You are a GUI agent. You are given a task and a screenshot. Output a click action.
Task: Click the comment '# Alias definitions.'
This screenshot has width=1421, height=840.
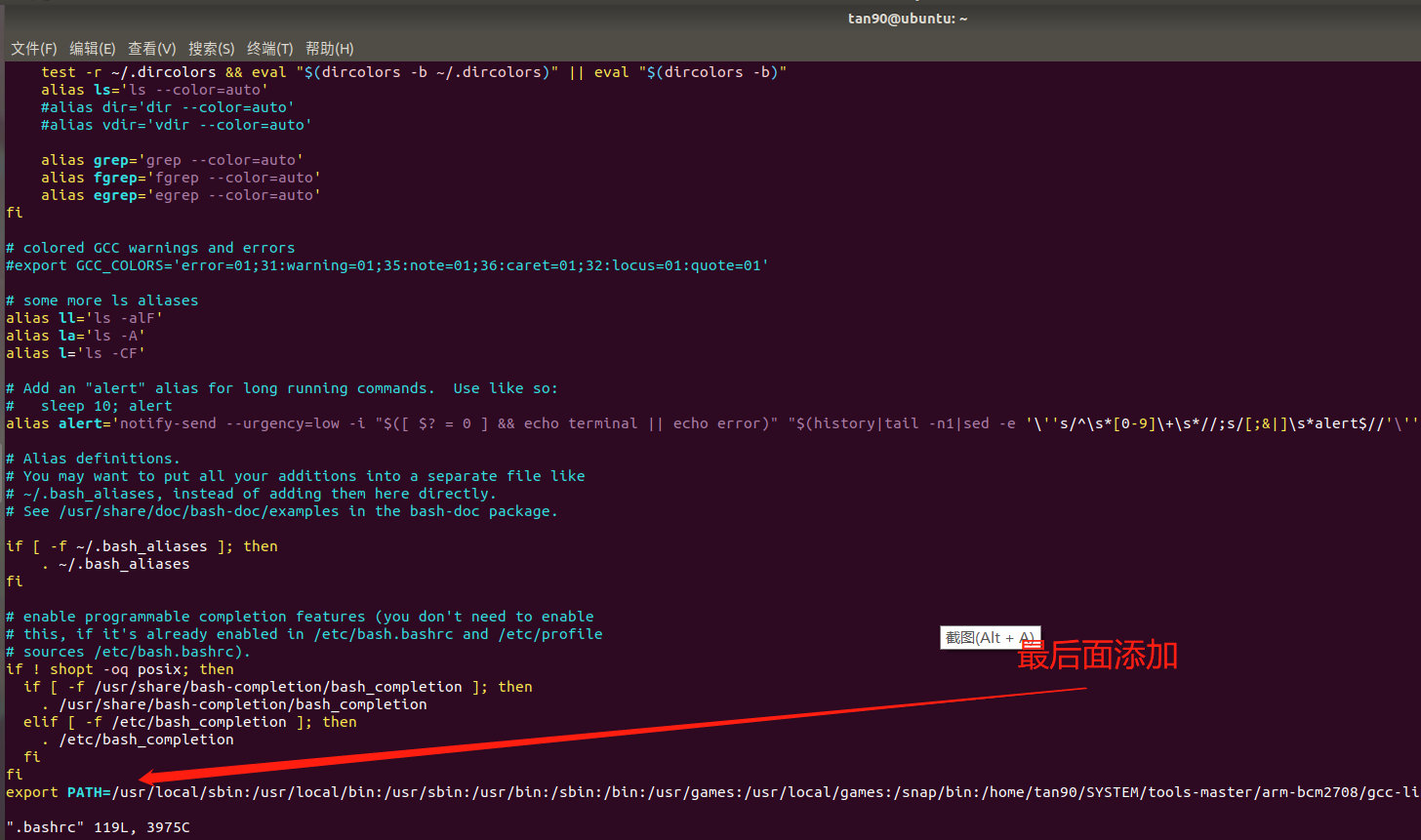click(94, 459)
